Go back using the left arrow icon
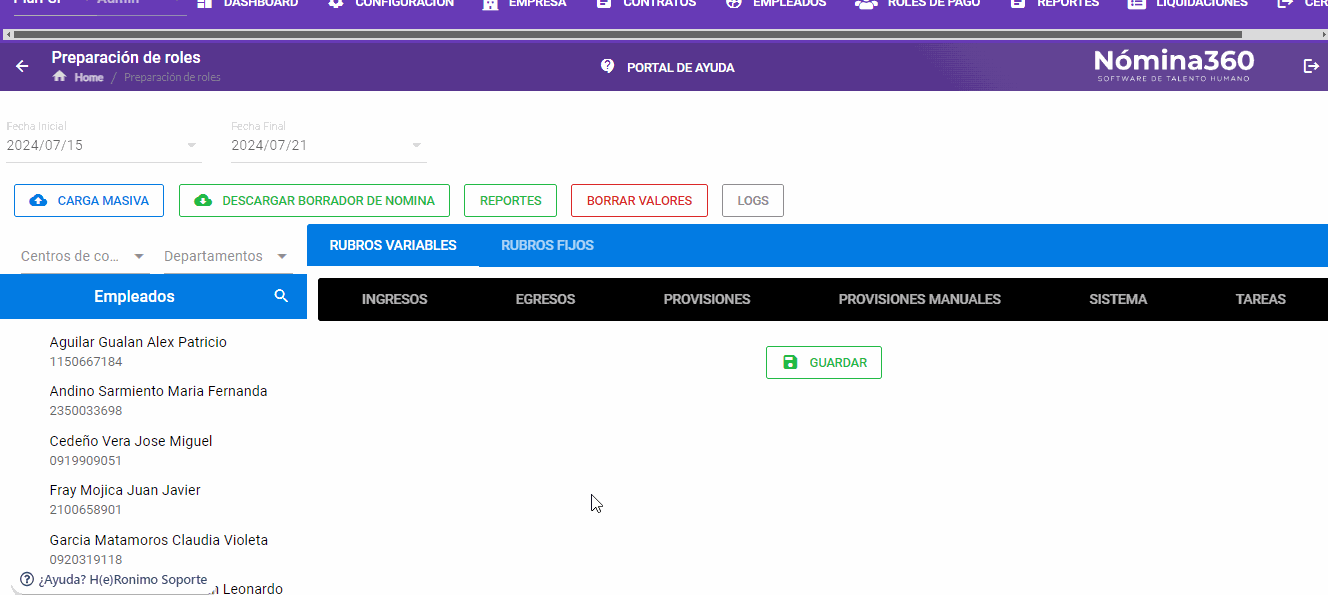The height and width of the screenshot is (595, 1328). click(x=22, y=66)
